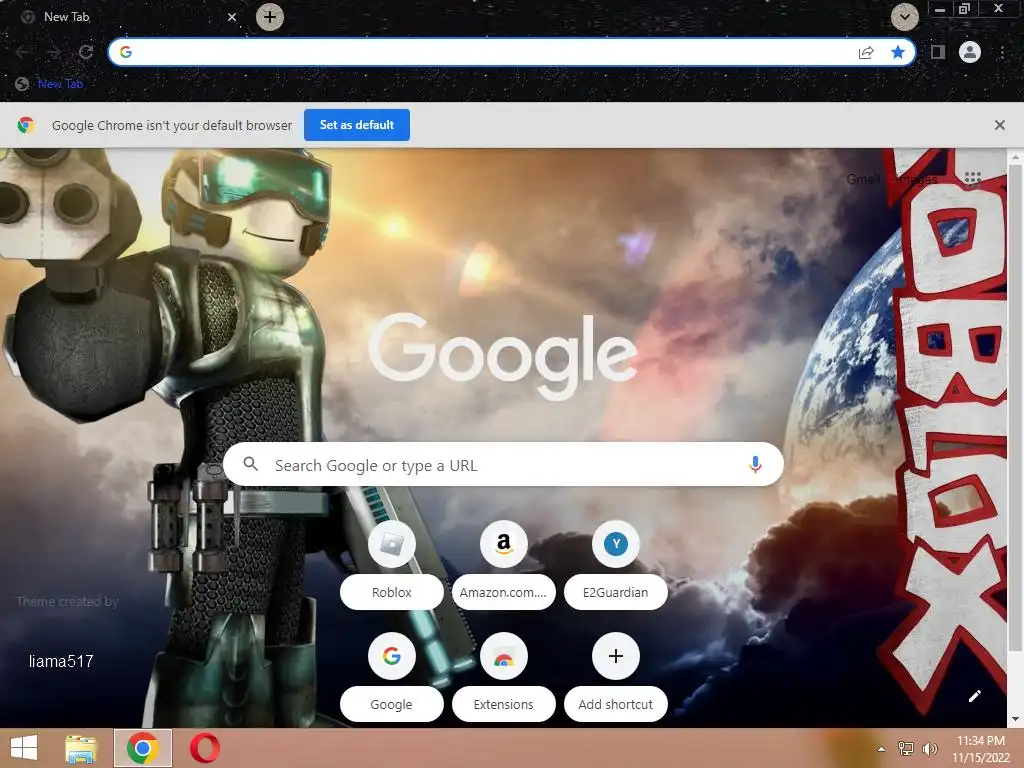Close the New Tab tab

coord(232,17)
